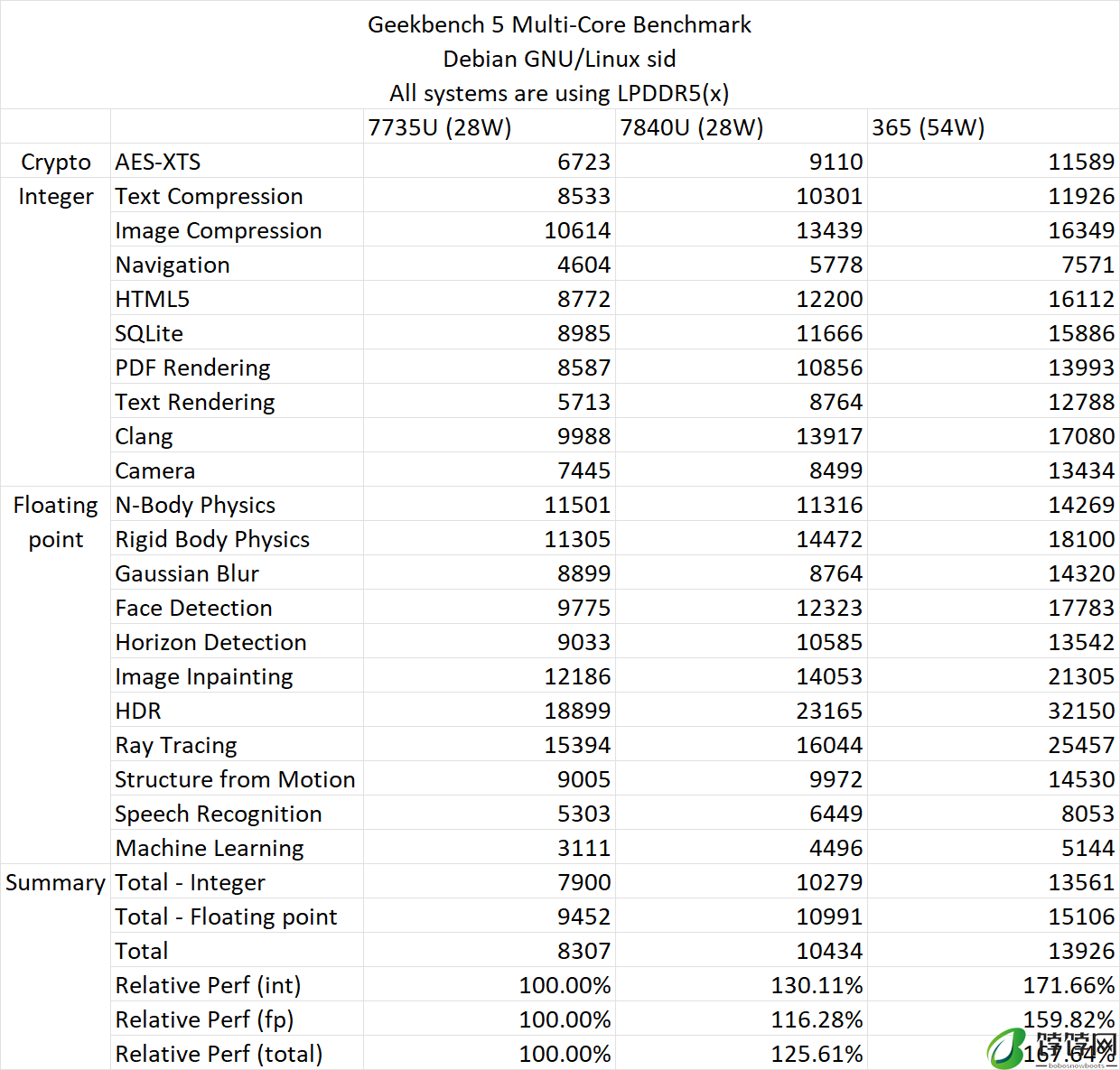The width and height of the screenshot is (1120, 1070).
Task: Click the 'Horizon Detection' row label
Action: [211, 642]
